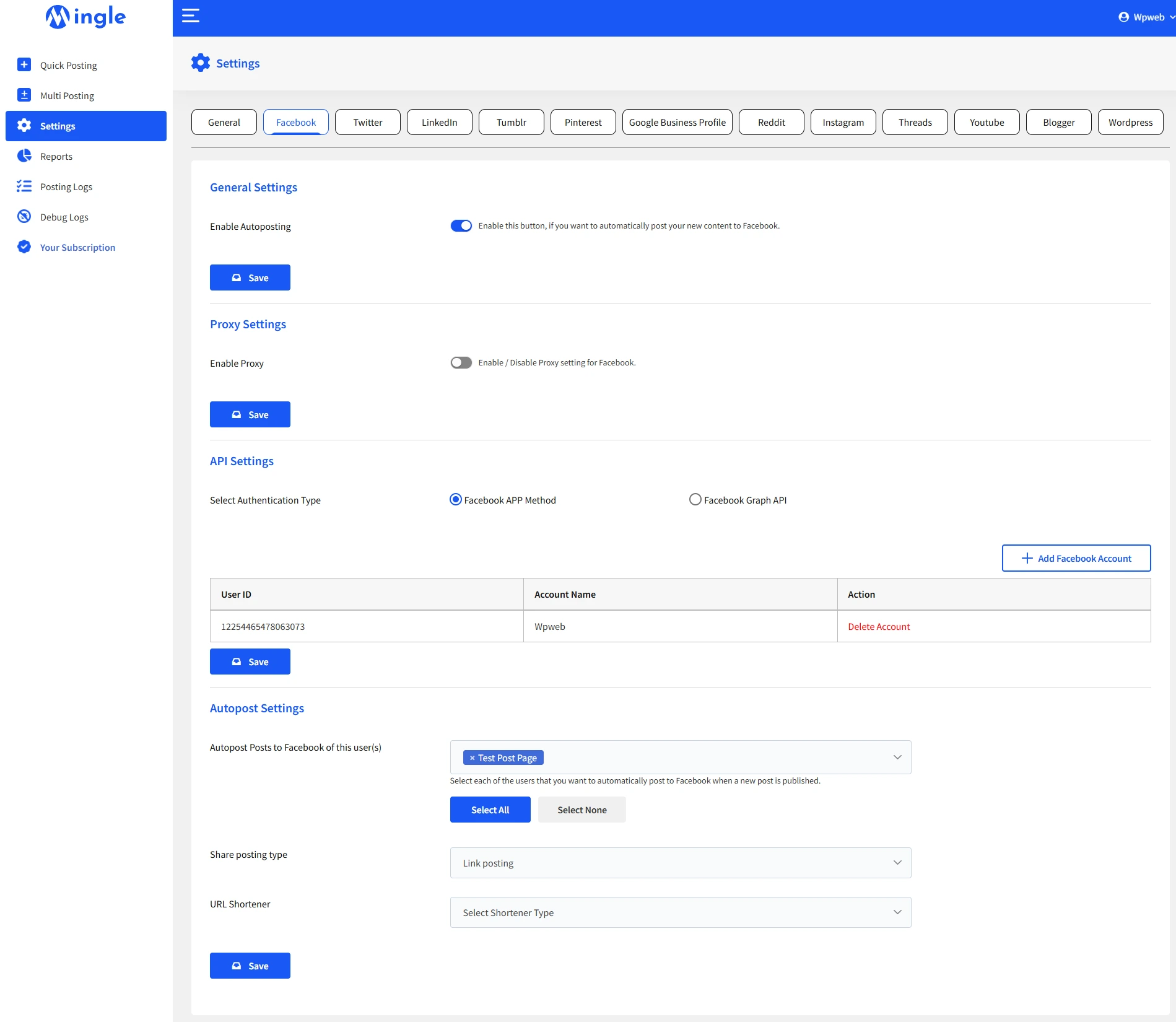Screen dimensions: 1176x1022
Task: Expand the Autopost users selection dropdown
Action: pyautogui.click(x=897, y=758)
